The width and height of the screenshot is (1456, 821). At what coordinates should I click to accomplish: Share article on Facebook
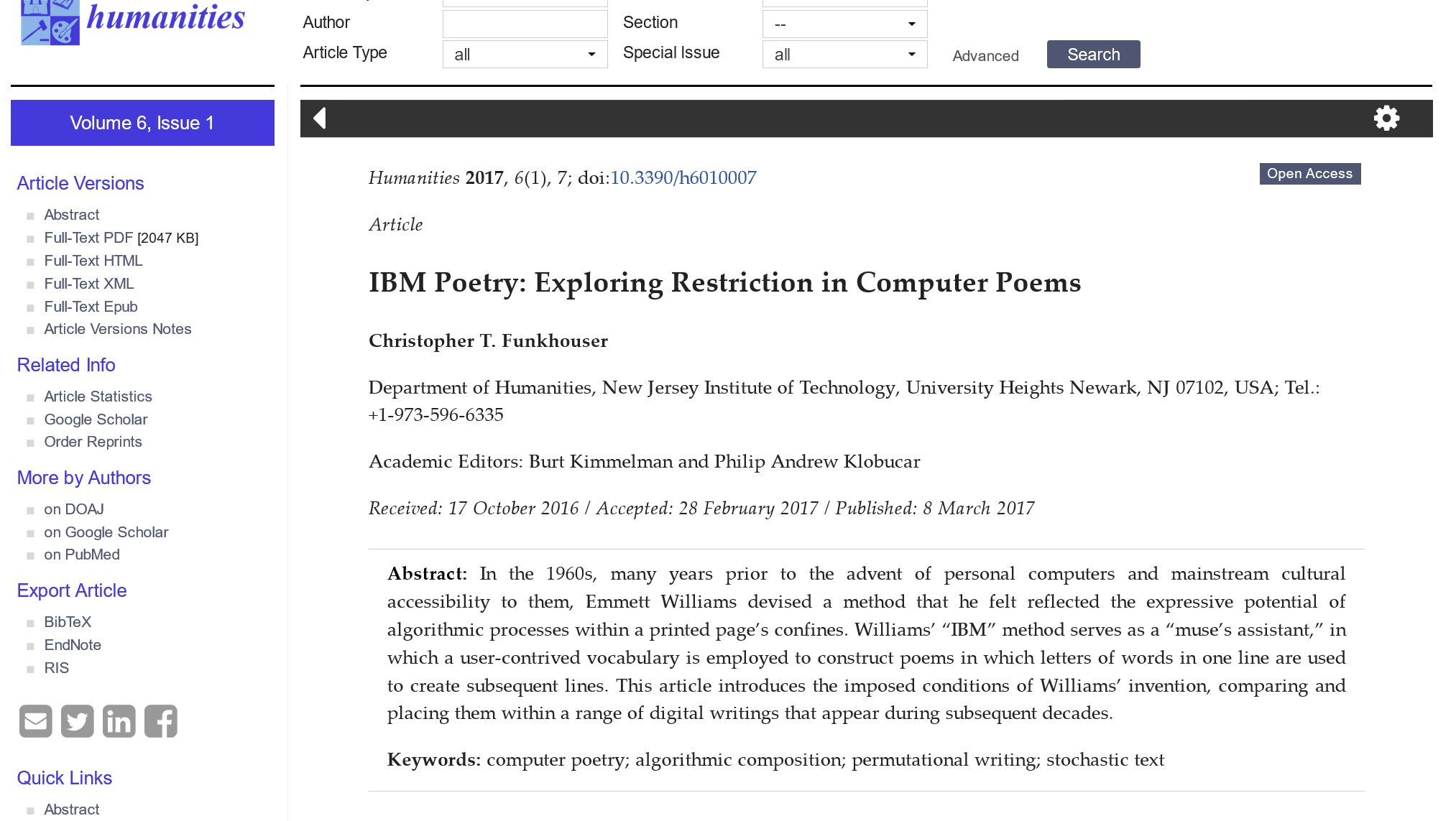[x=161, y=721]
